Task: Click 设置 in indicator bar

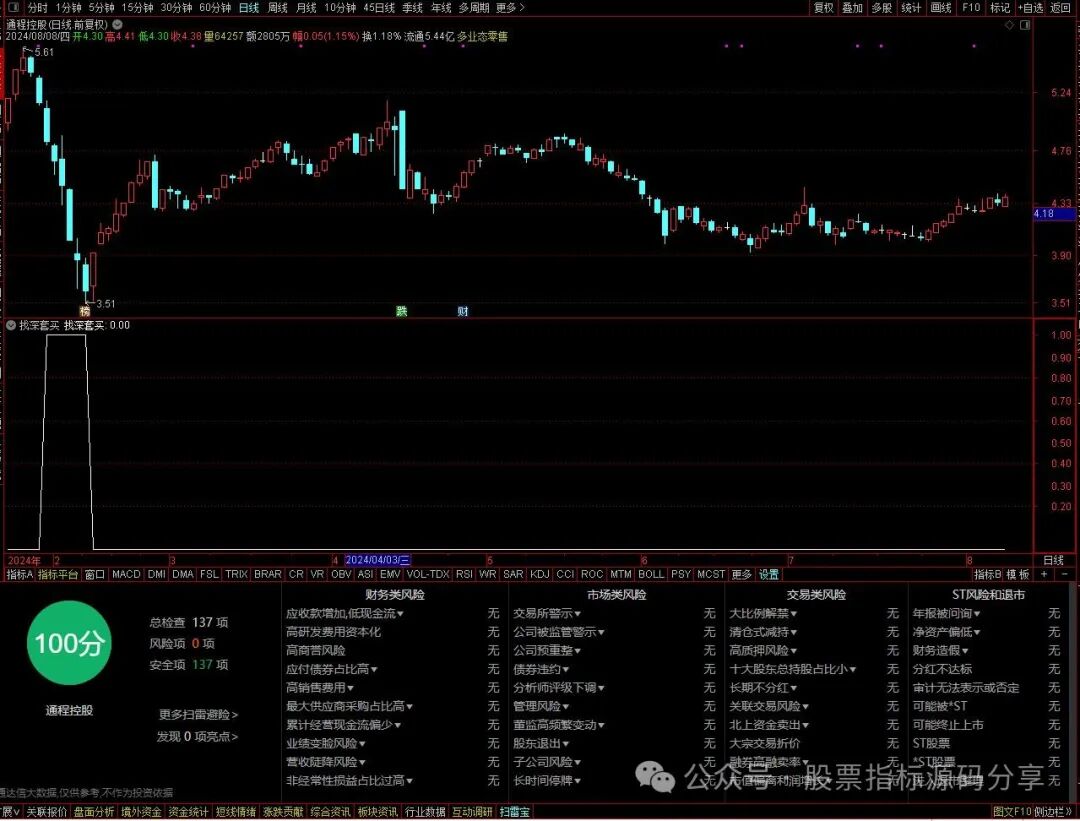Action: (x=769, y=574)
